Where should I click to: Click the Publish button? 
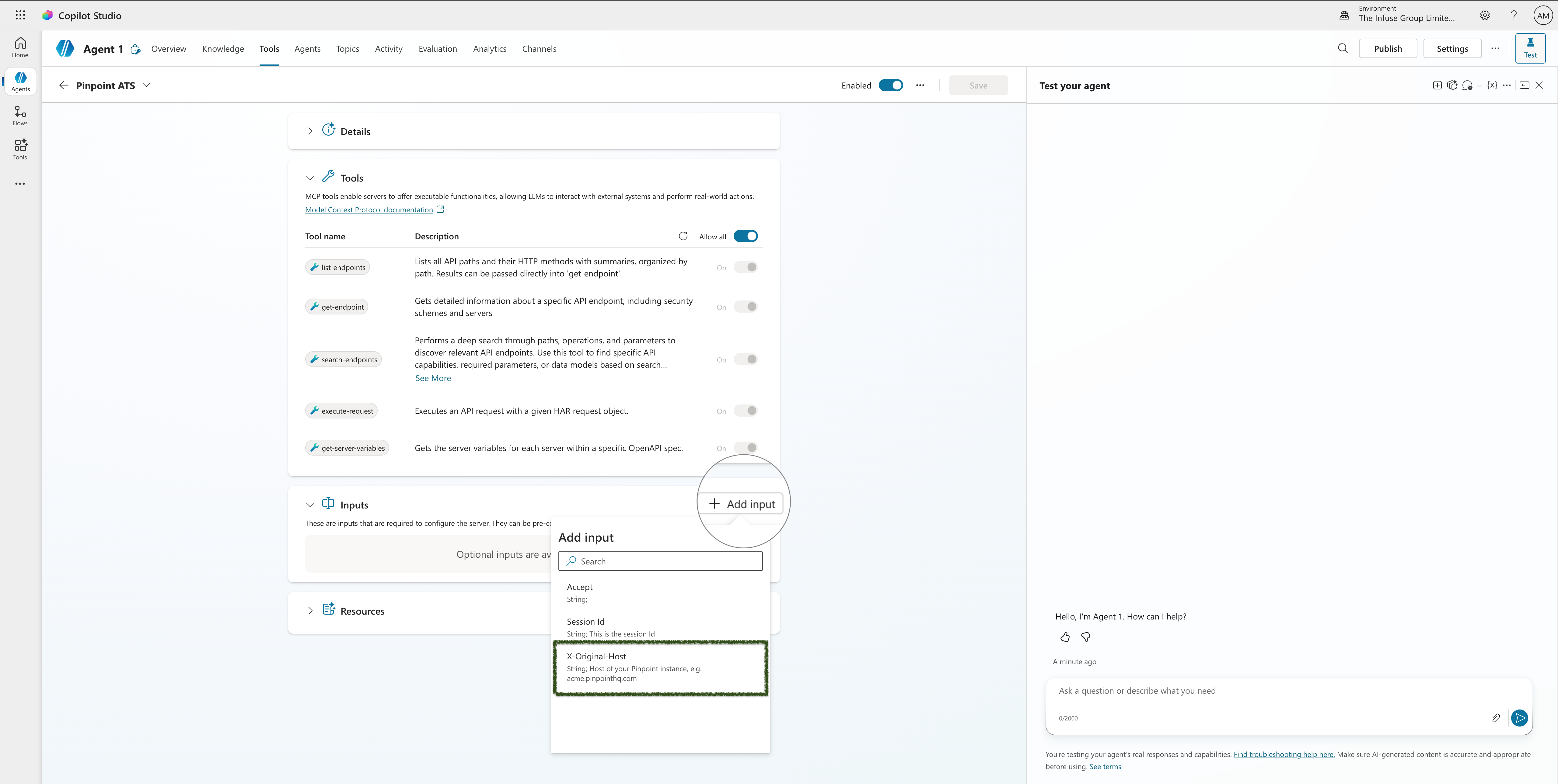(x=1388, y=48)
